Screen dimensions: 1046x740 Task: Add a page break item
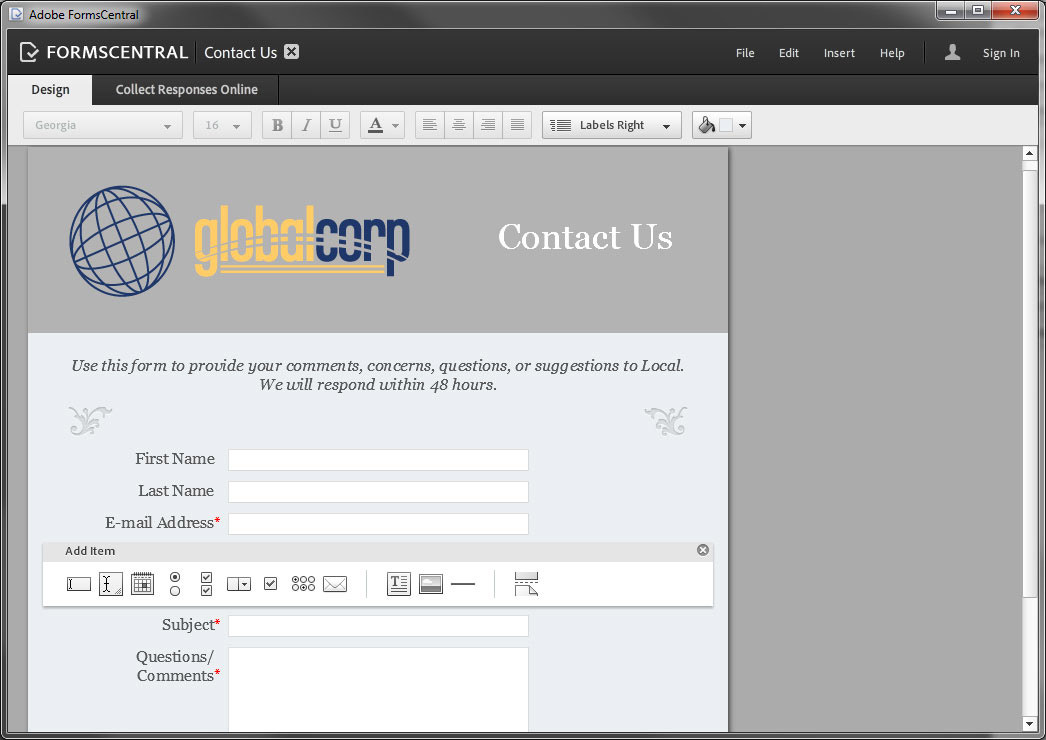[526, 584]
